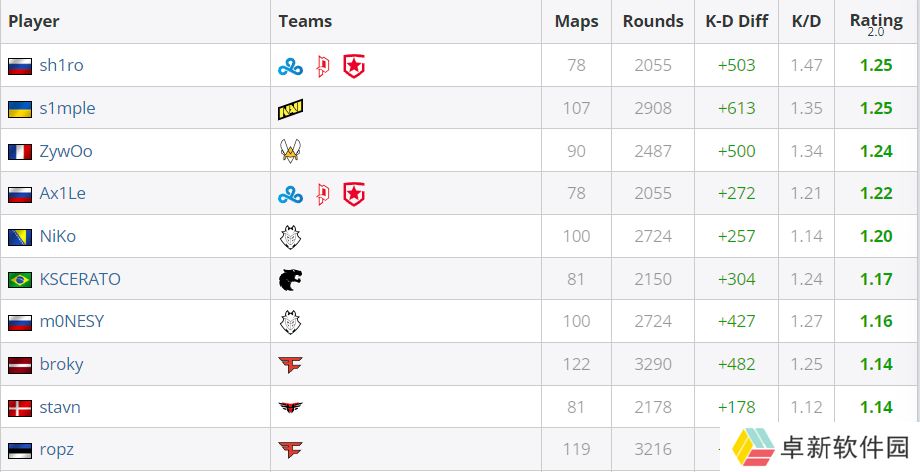Viewport: 920px width, 472px height.
Task: Open the Heroic logo next to stavn
Action: pyautogui.click(x=290, y=407)
